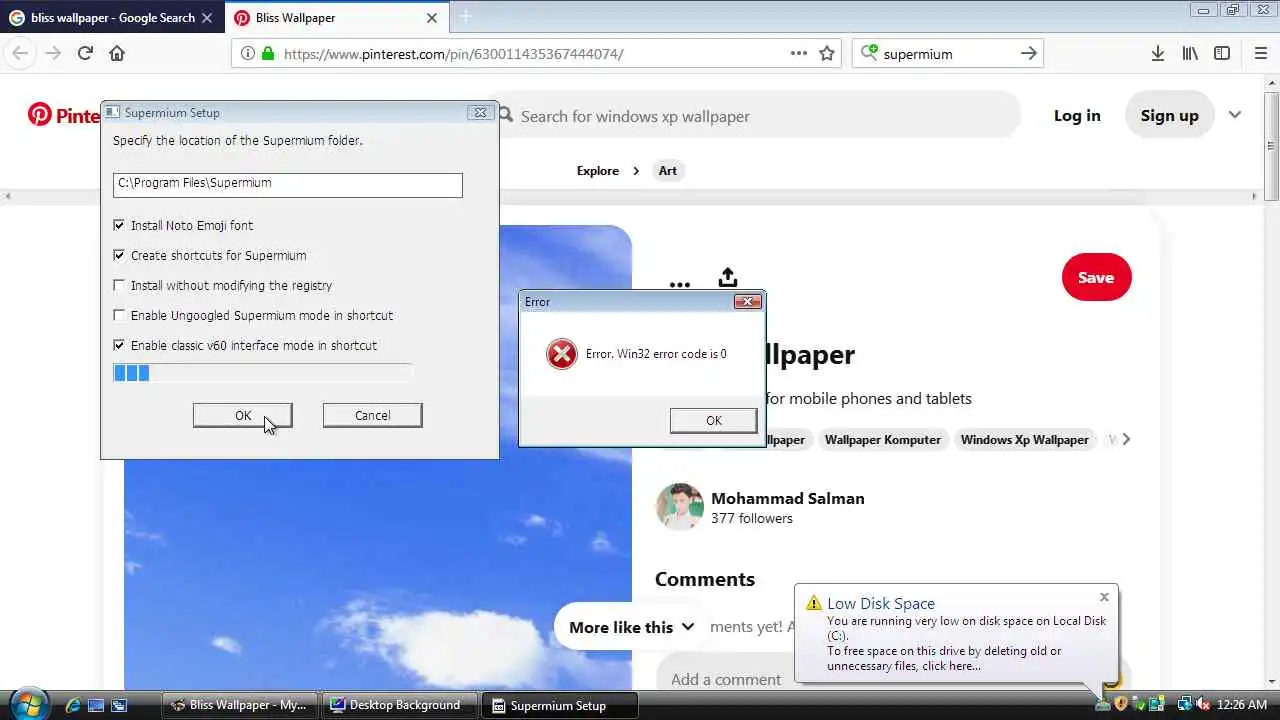Click the pin's share upload icon
The width and height of the screenshot is (1280, 720).
pyautogui.click(x=728, y=277)
